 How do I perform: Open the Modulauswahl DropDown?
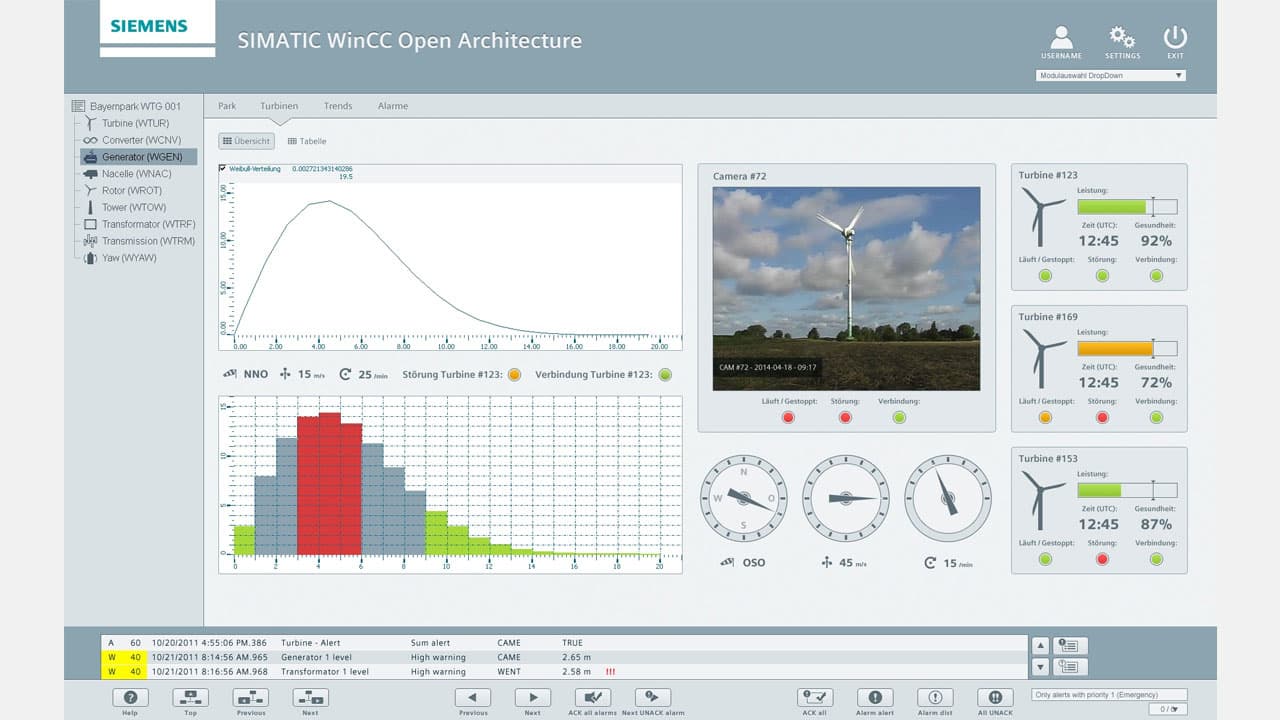point(1108,75)
